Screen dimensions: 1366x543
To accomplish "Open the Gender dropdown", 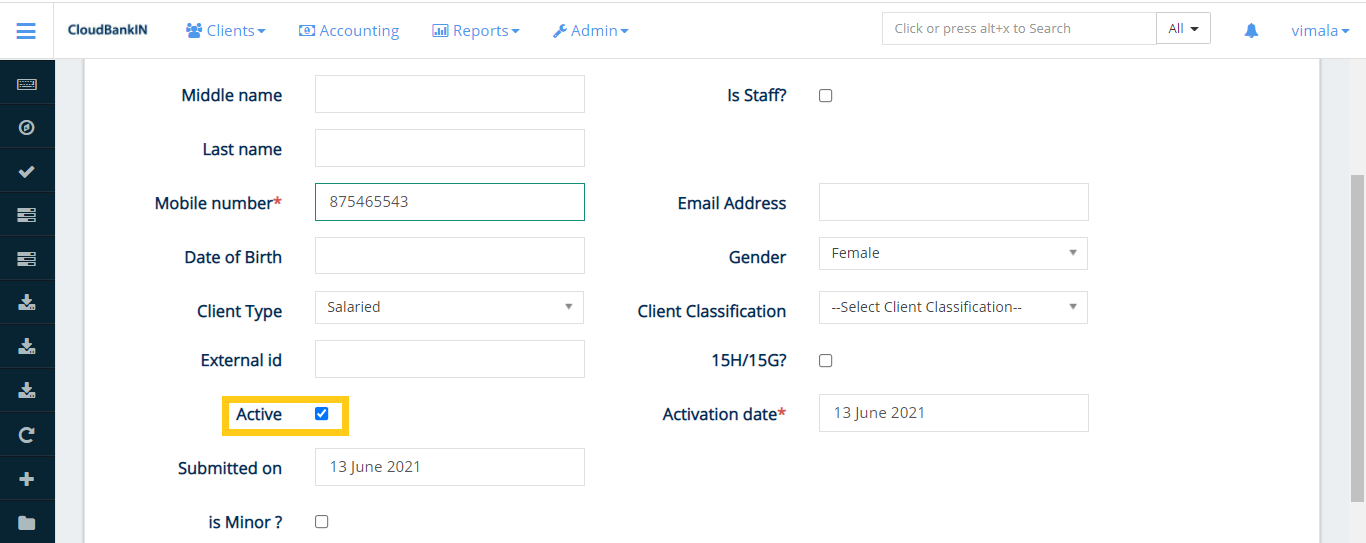I will 952,254.
